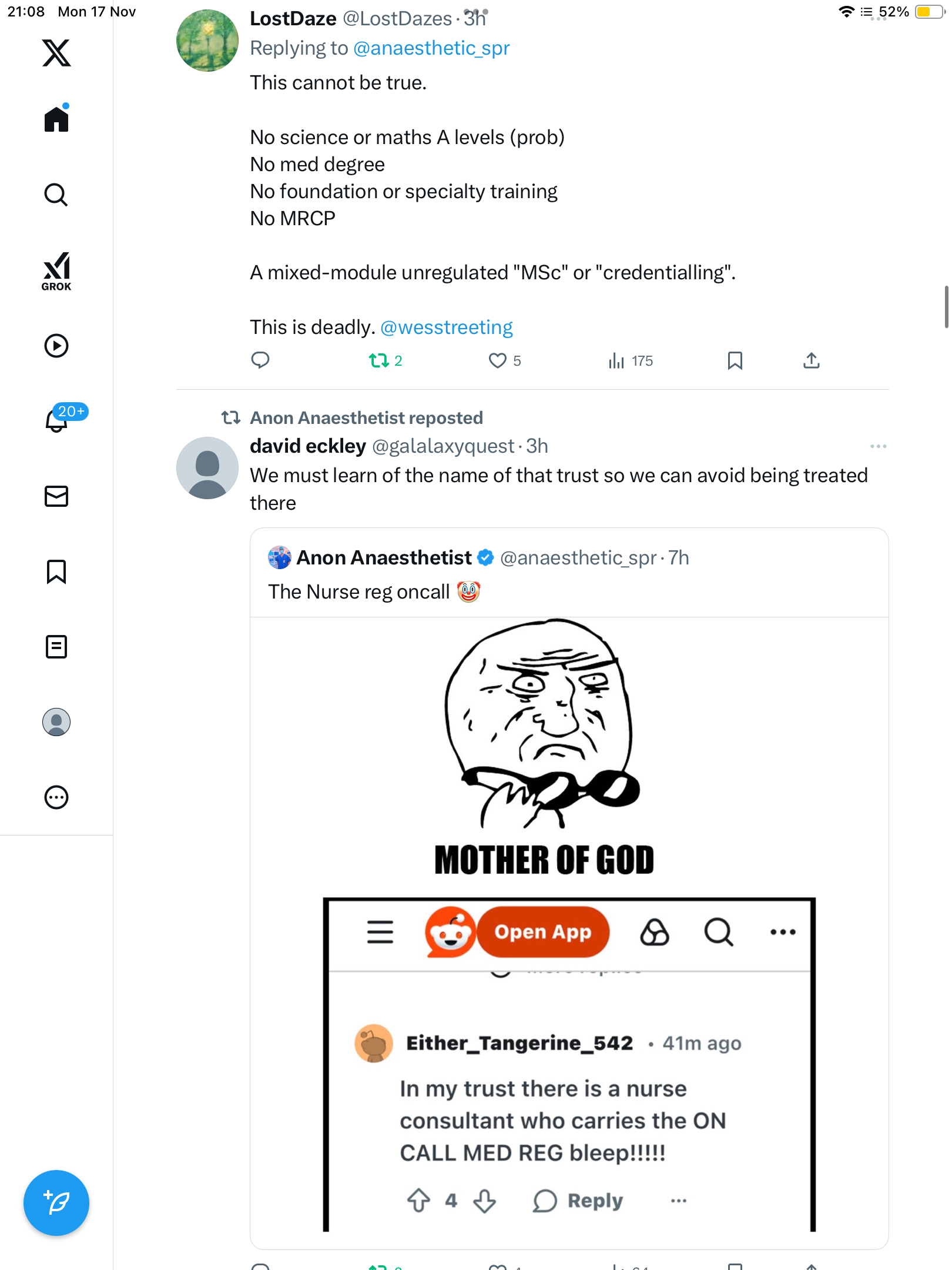Open more options on david eckley's post
952x1270 pixels.
(878, 446)
